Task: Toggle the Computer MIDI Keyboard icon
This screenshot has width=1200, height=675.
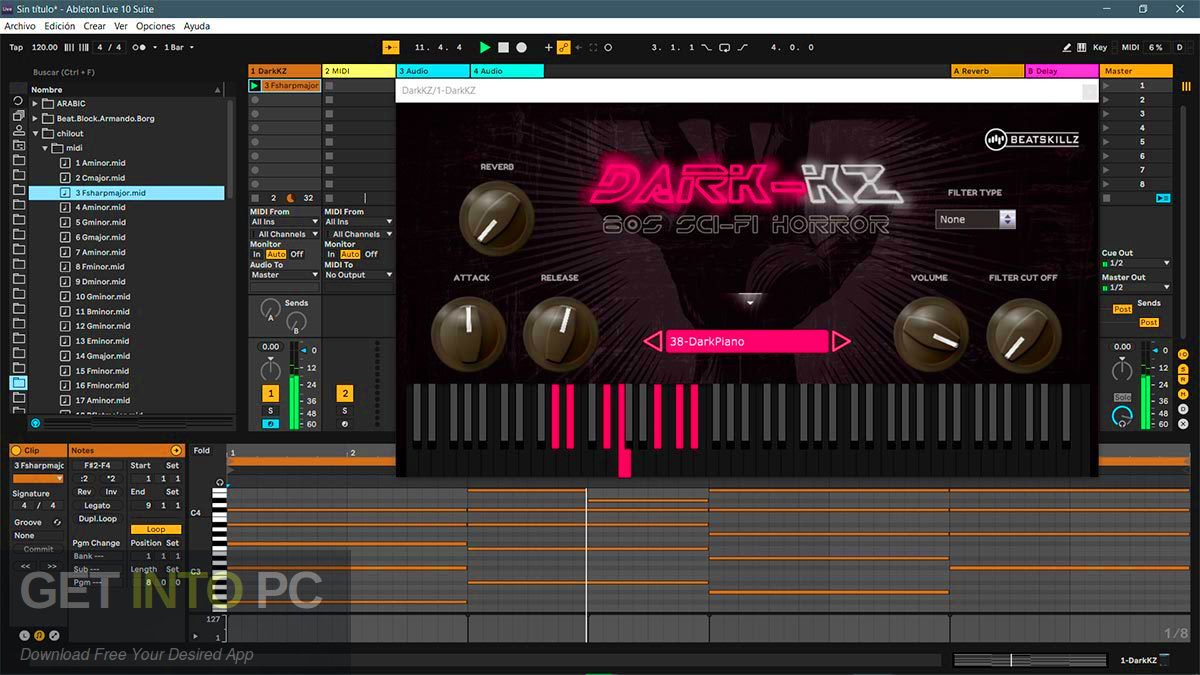Action: point(1083,47)
